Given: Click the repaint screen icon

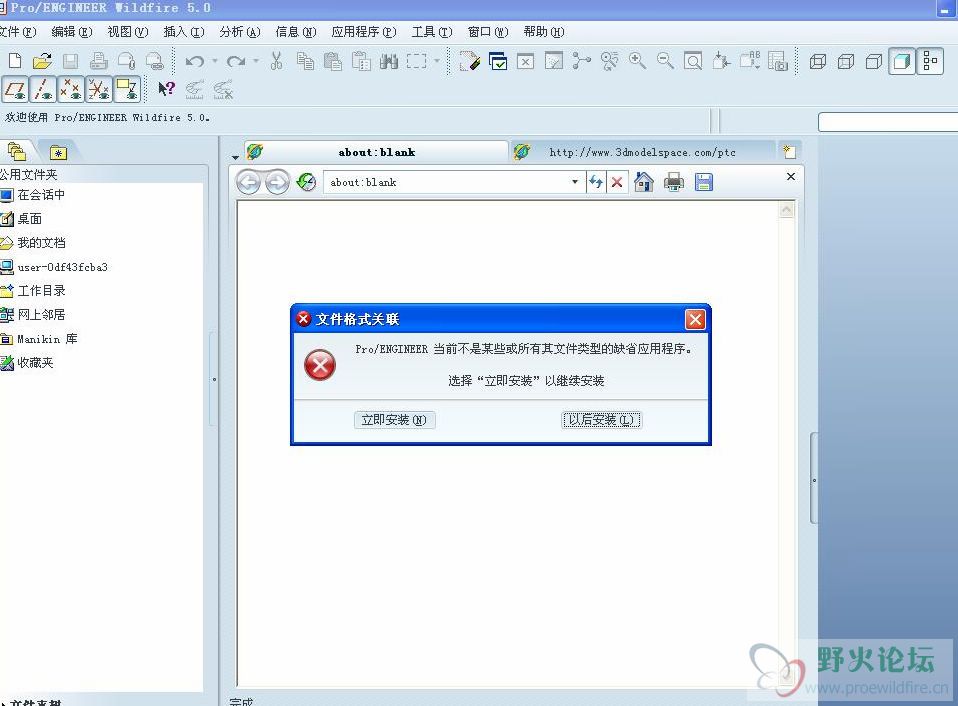Looking at the screenshot, I should coord(469,61).
